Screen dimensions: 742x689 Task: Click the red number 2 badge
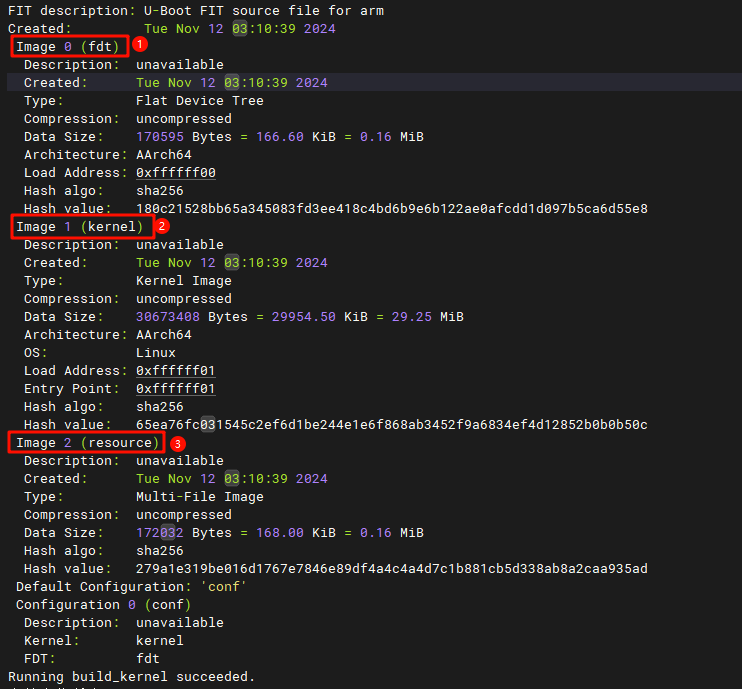(163, 226)
